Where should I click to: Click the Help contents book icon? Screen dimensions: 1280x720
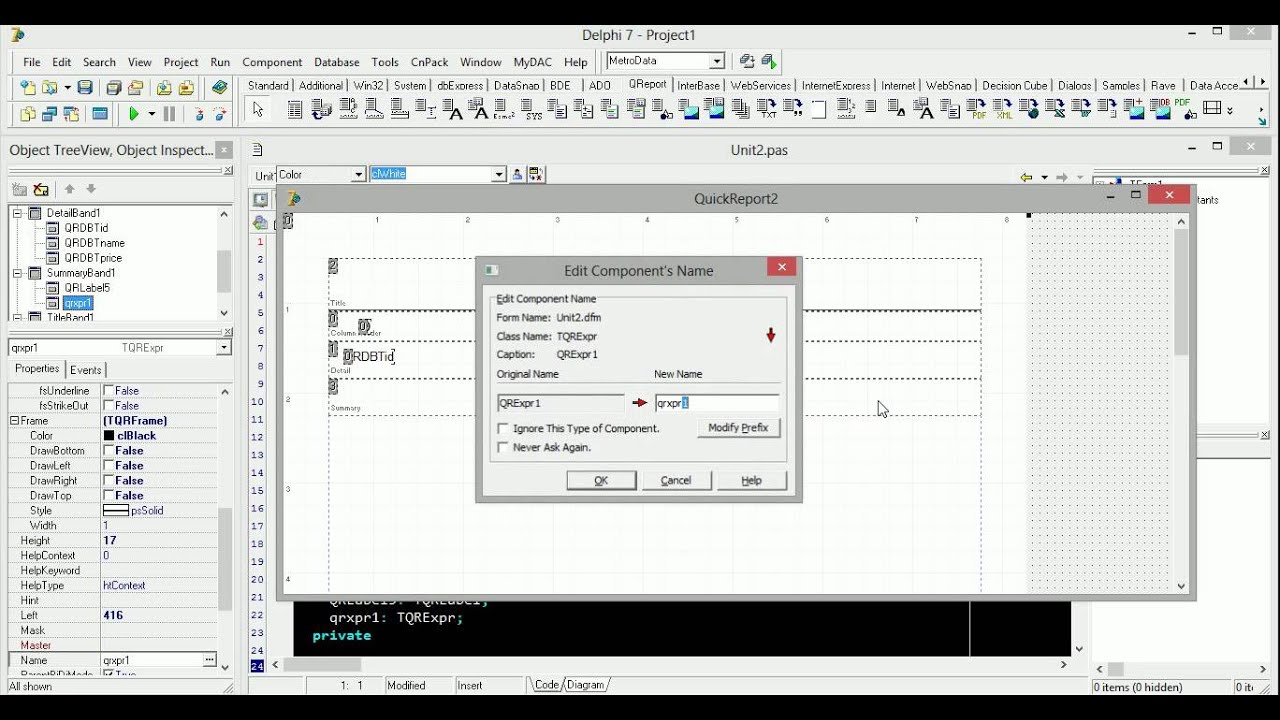220,88
